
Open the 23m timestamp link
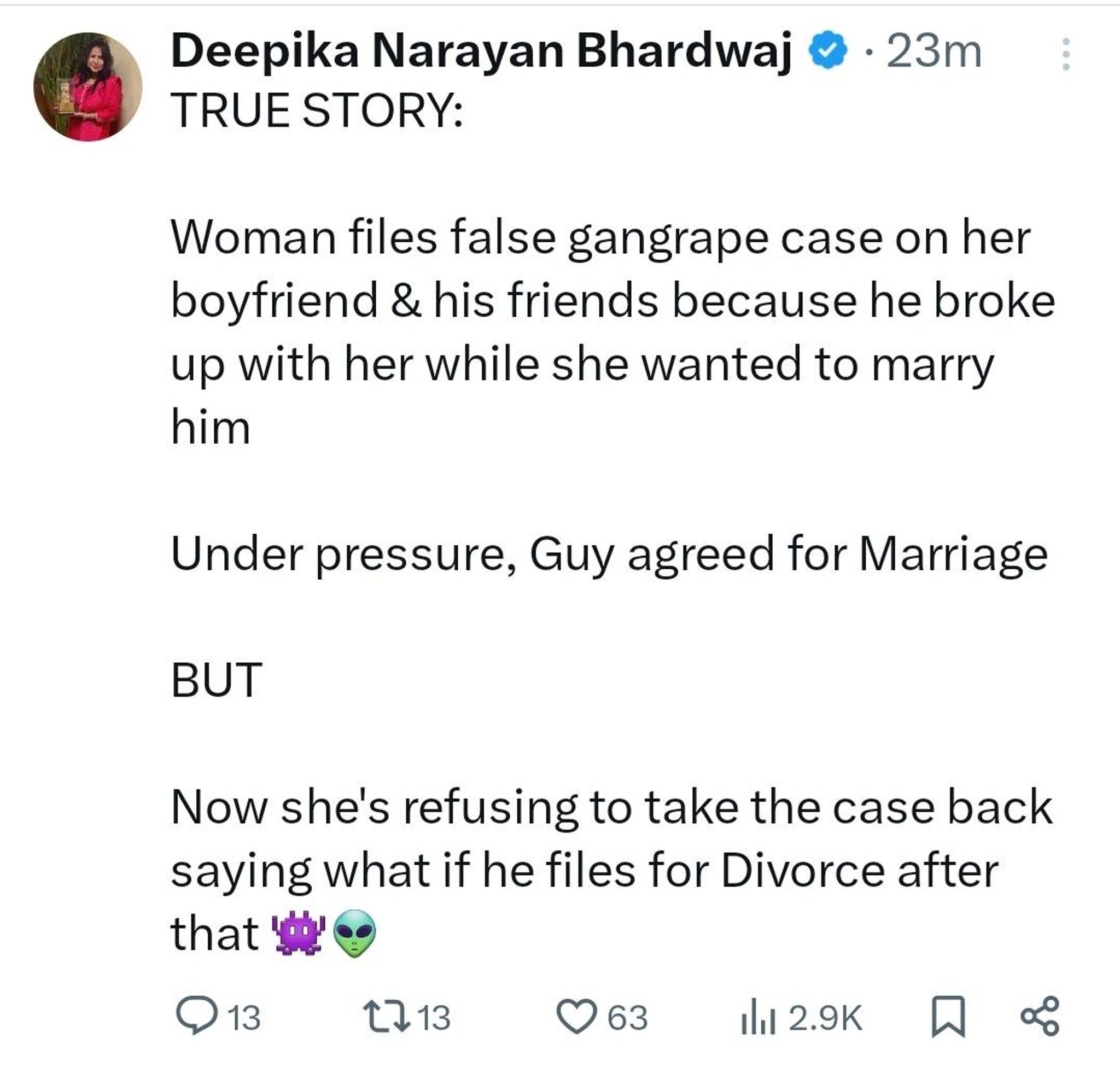click(x=934, y=53)
